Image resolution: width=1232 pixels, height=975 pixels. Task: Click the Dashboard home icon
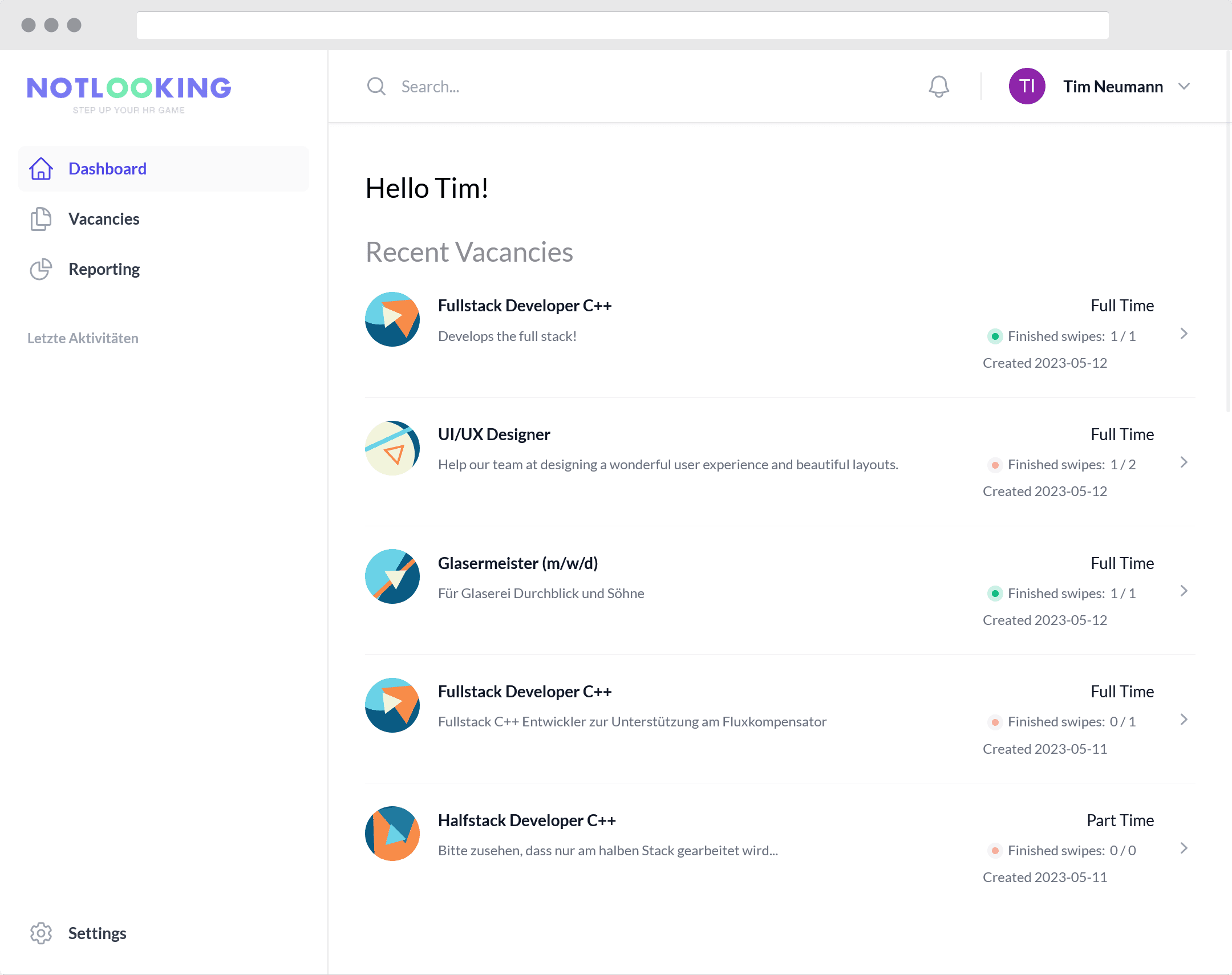coord(41,169)
